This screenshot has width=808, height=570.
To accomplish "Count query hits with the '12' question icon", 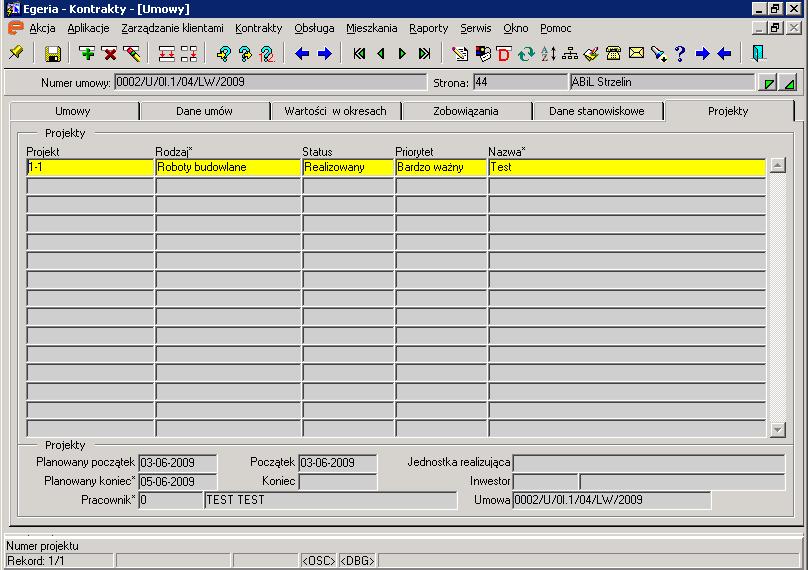I will 267,54.
